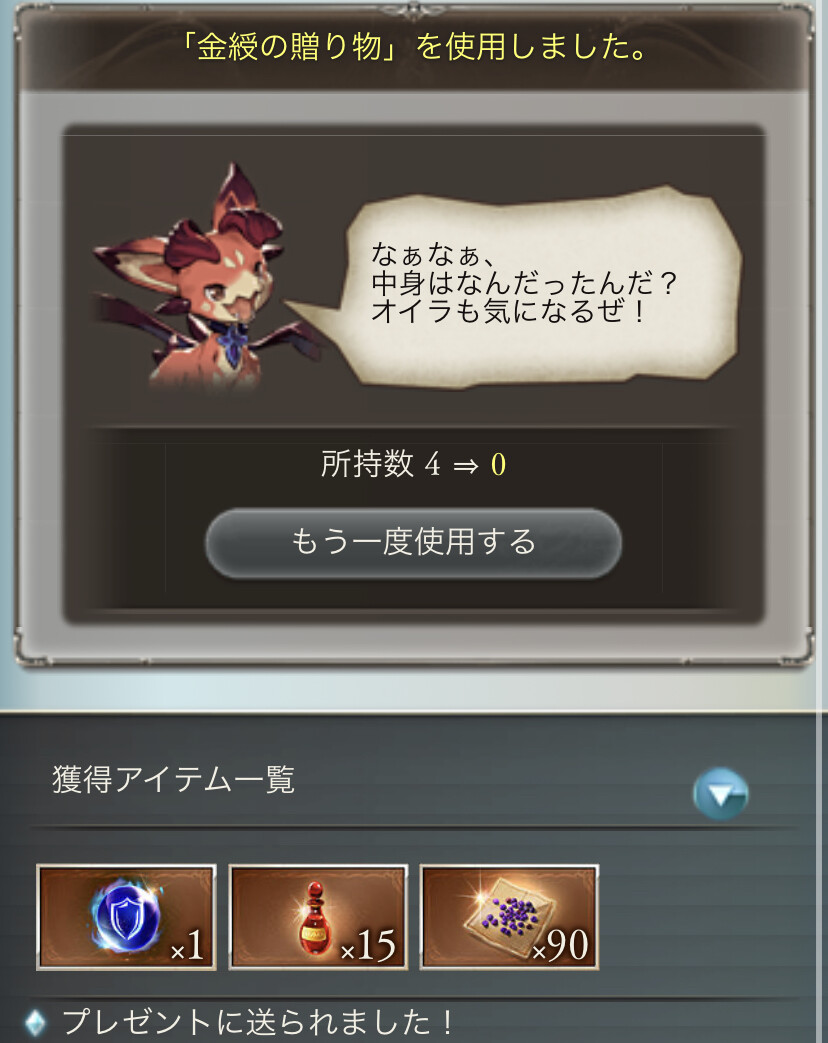Collapse the 獲得アイテム一覧 list with blue arrow
The image size is (828, 1043).
tap(720, 794)
